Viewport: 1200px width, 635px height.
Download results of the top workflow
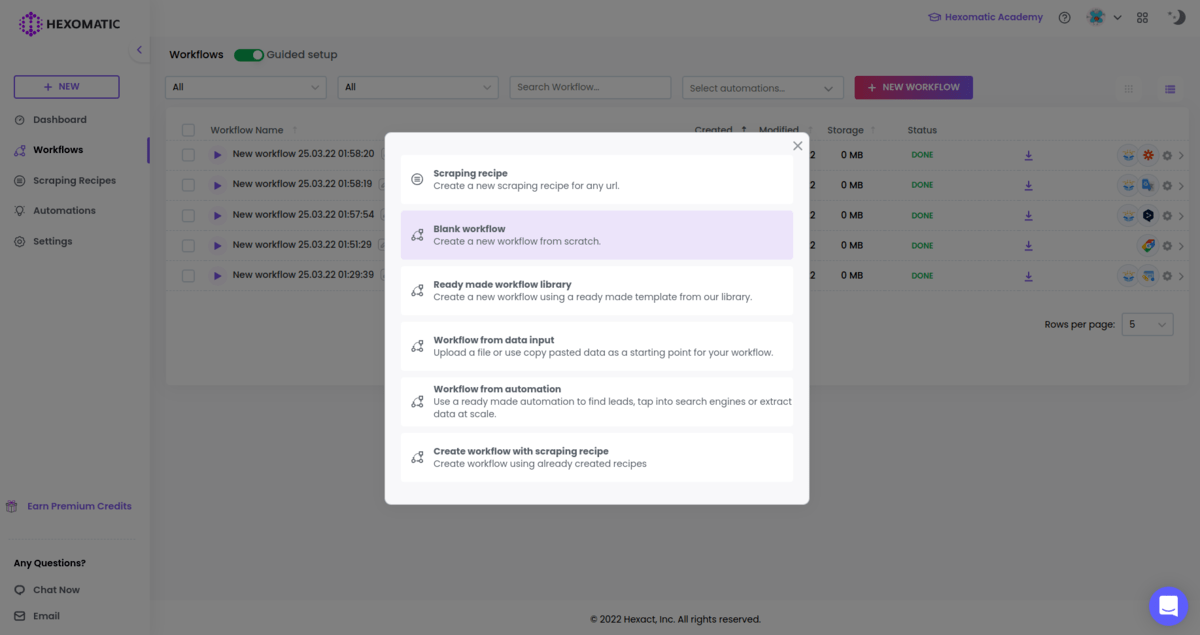(1028, 154)
